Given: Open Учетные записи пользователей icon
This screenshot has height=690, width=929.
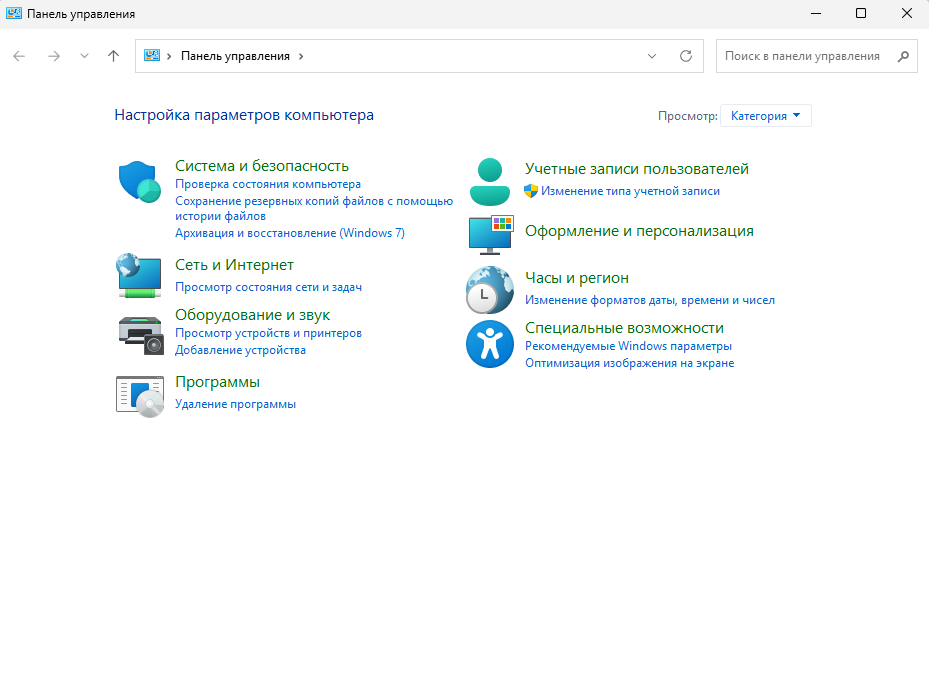Looking at the screenshot, I should pos(489,181).
